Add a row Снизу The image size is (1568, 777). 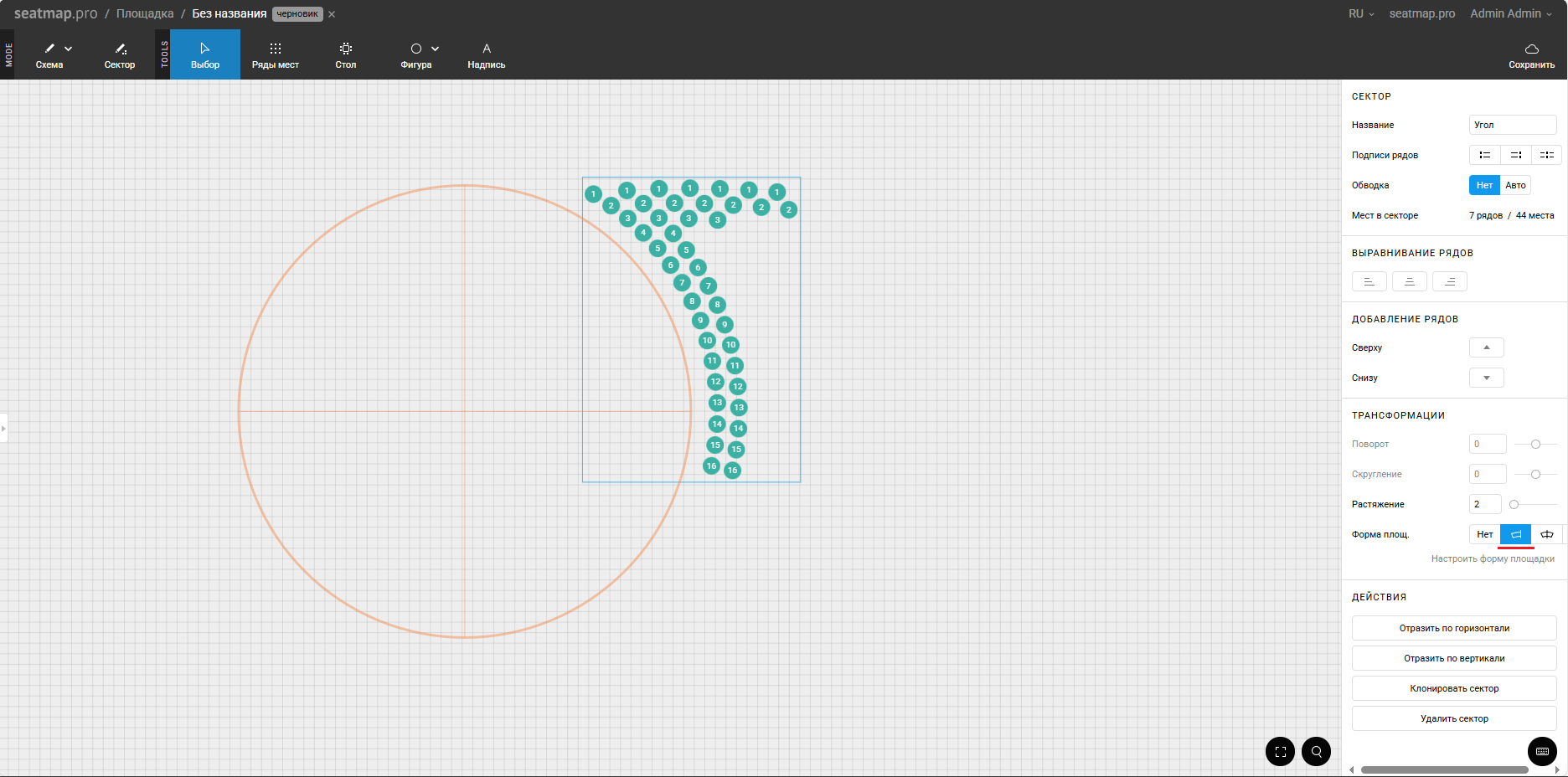(1487, 378)
